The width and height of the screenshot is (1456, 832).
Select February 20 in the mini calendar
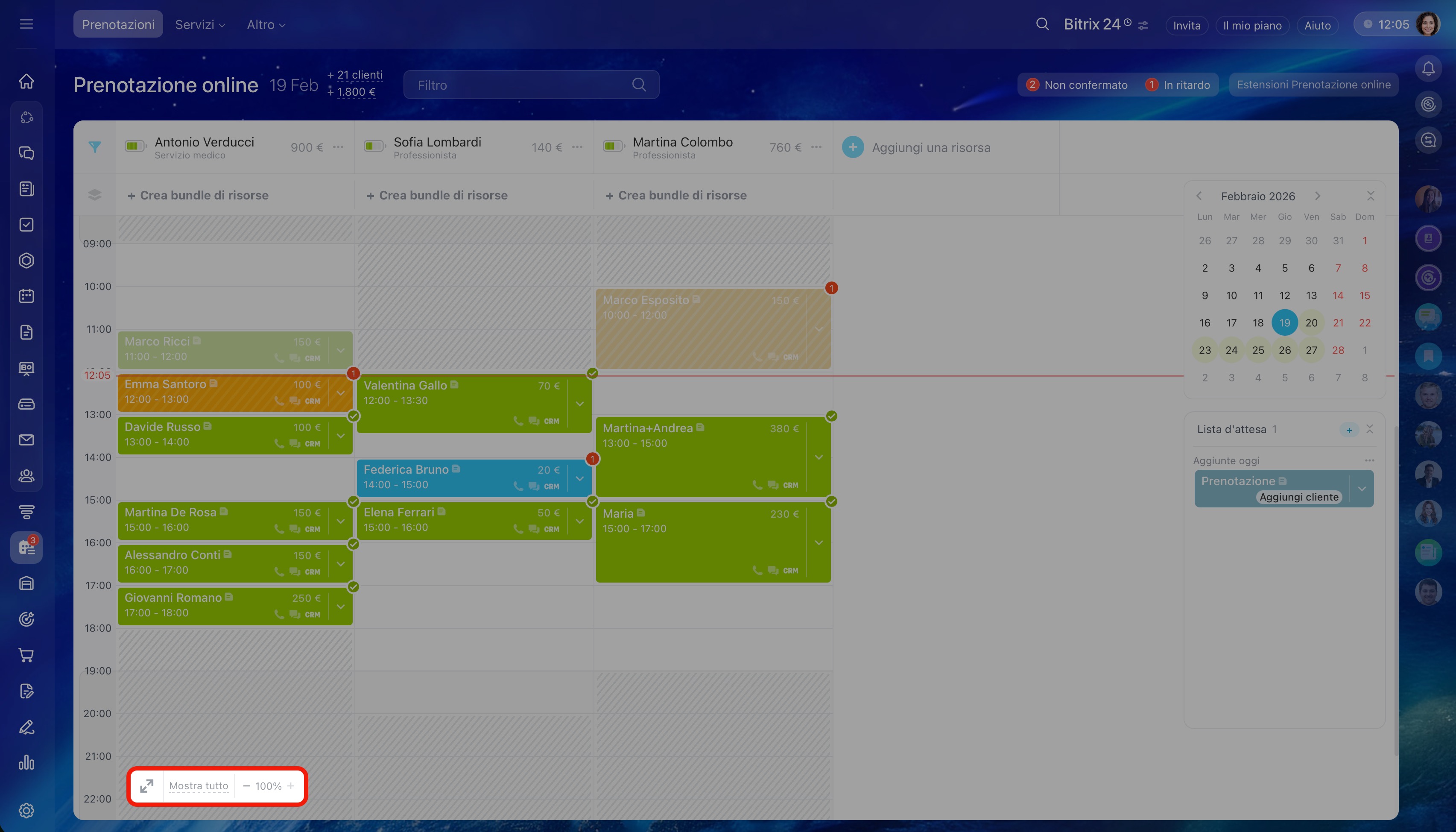point(1311,323)
